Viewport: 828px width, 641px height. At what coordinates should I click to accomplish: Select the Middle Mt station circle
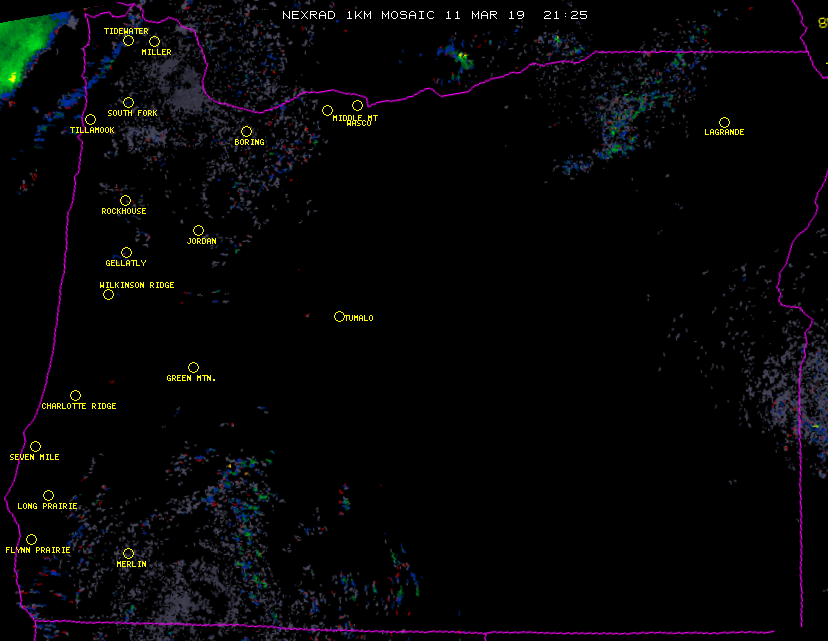[x=327, y=111]
